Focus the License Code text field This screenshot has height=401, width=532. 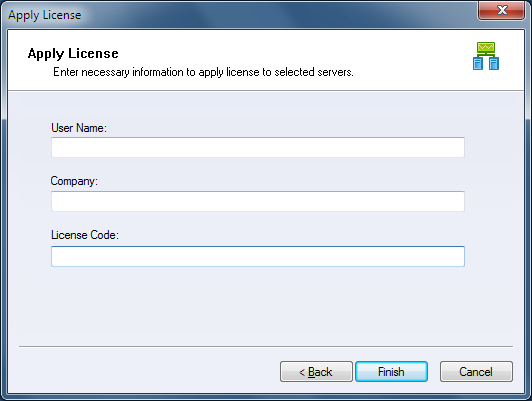258,256
